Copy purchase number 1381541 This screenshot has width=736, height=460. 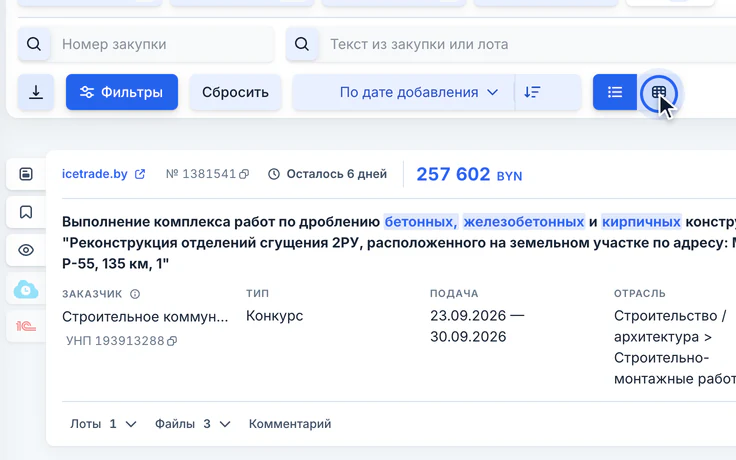pos(244,175)
